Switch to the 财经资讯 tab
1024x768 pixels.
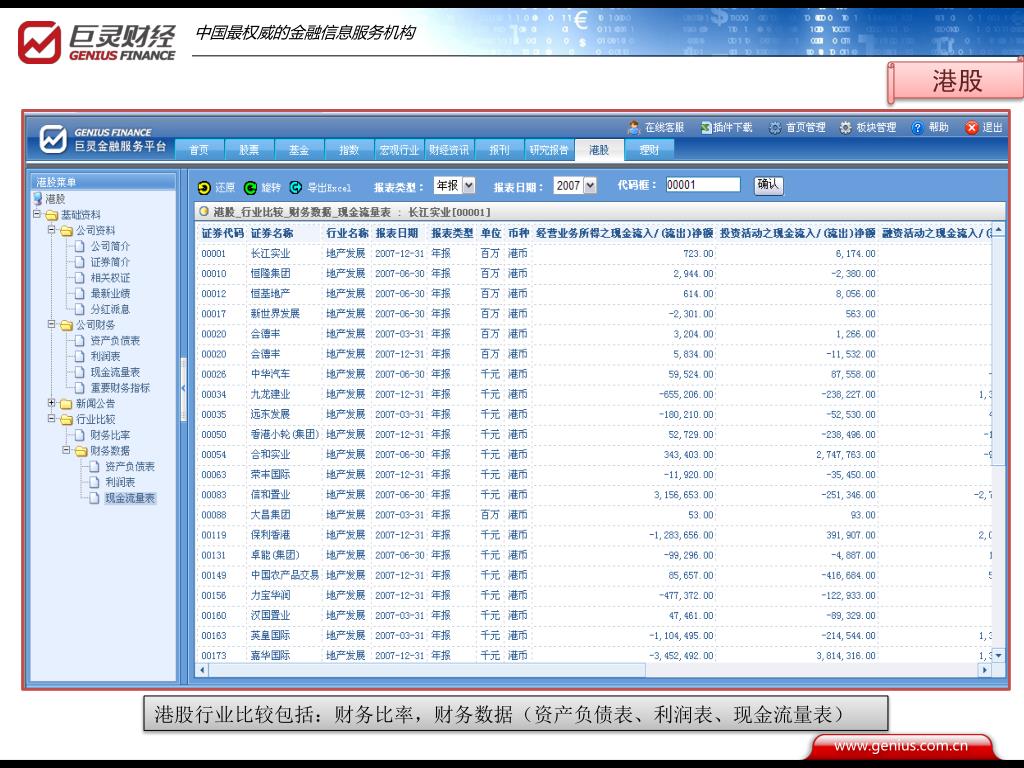tap(449, 150)
